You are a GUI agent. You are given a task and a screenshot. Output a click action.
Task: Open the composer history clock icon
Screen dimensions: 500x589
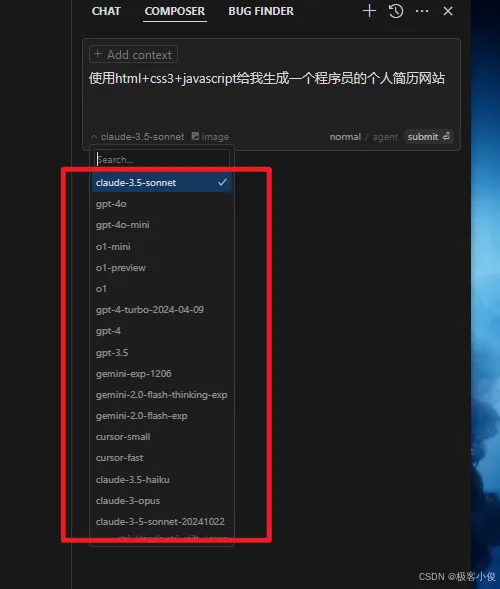tap(396, 11)
